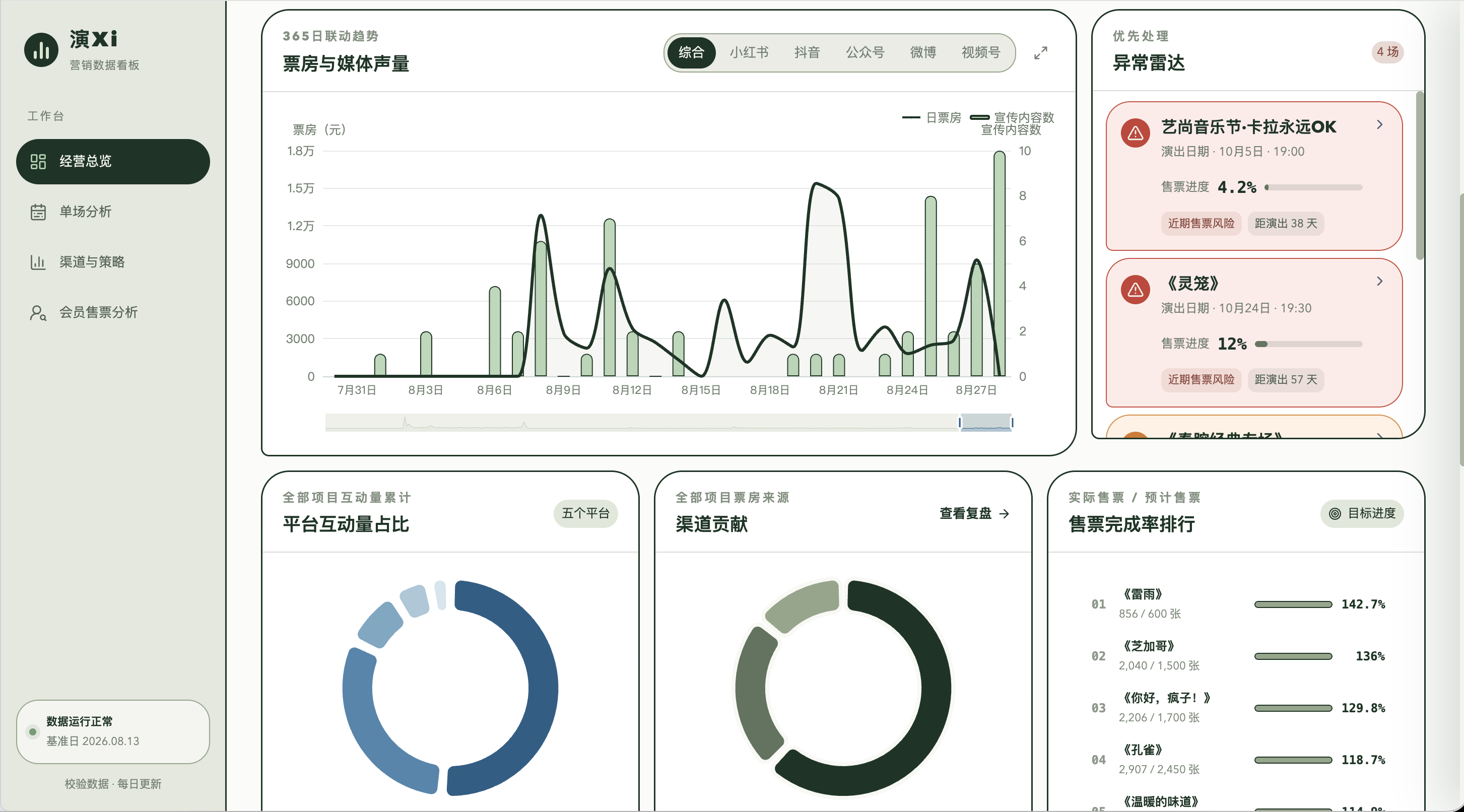The image size is (1464, 812).
Task: Expand the 艺尚音乐节·卡拉永远OK card chevron
Action: [x=1380, y=124]
